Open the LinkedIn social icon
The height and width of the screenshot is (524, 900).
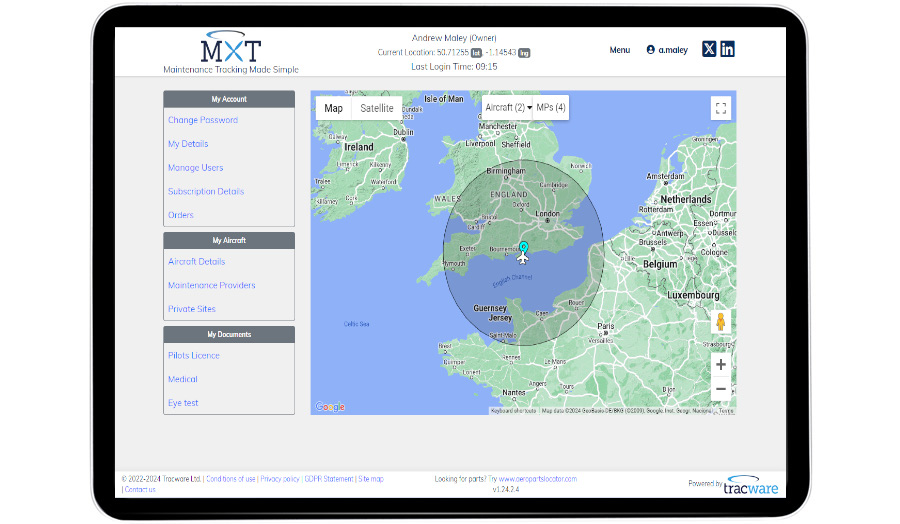[727, 49]
